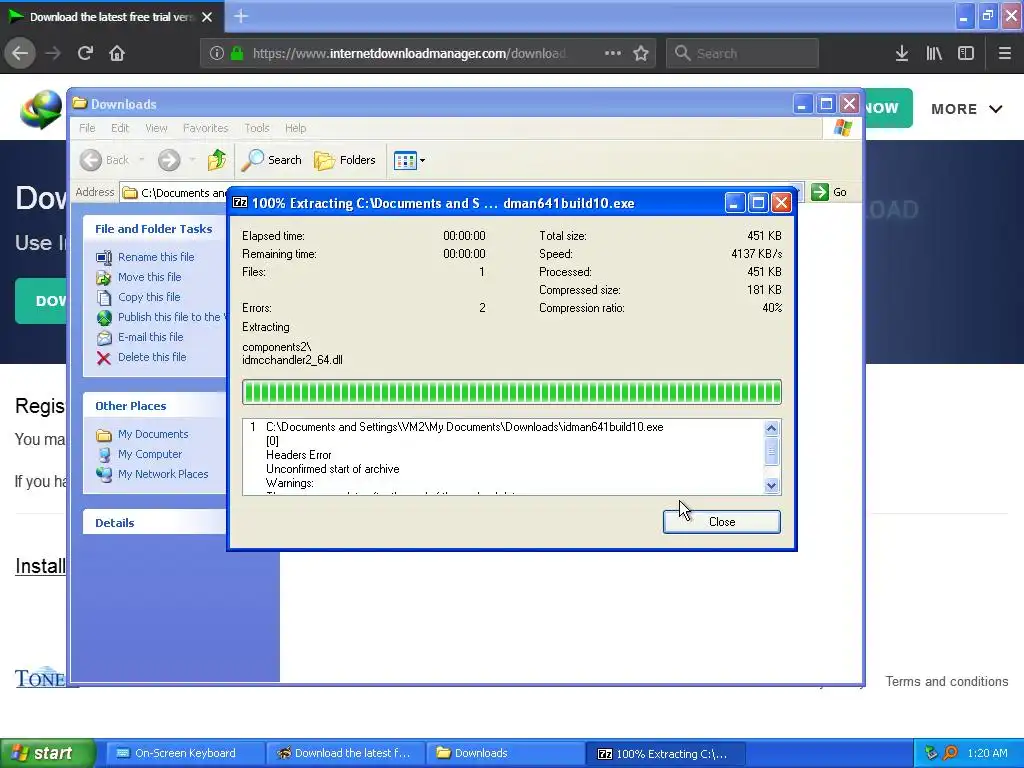Bookmark this page with star icon
Viewport: 1024px width, 768px height.
click(x=641, y=53)
